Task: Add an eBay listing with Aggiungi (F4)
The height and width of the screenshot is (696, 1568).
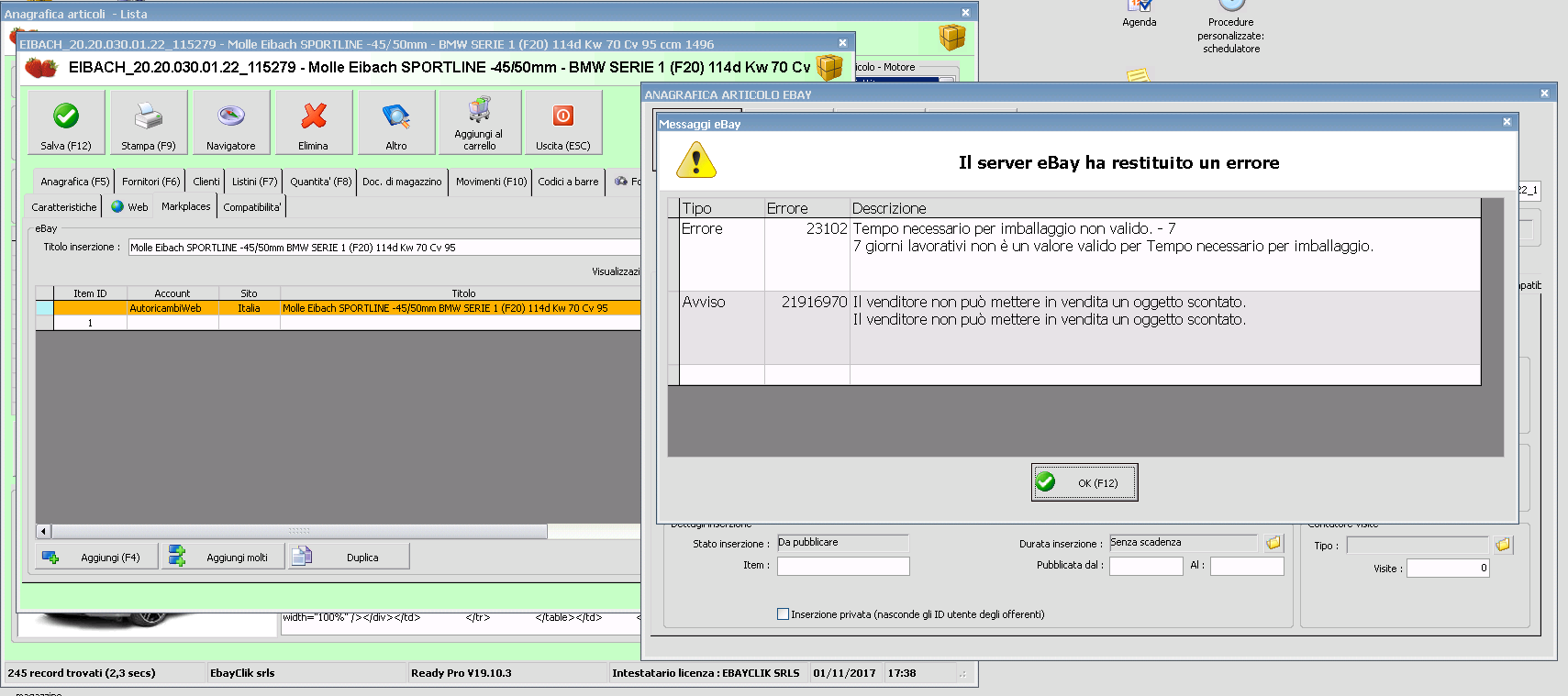Action: tap(97, 557)
